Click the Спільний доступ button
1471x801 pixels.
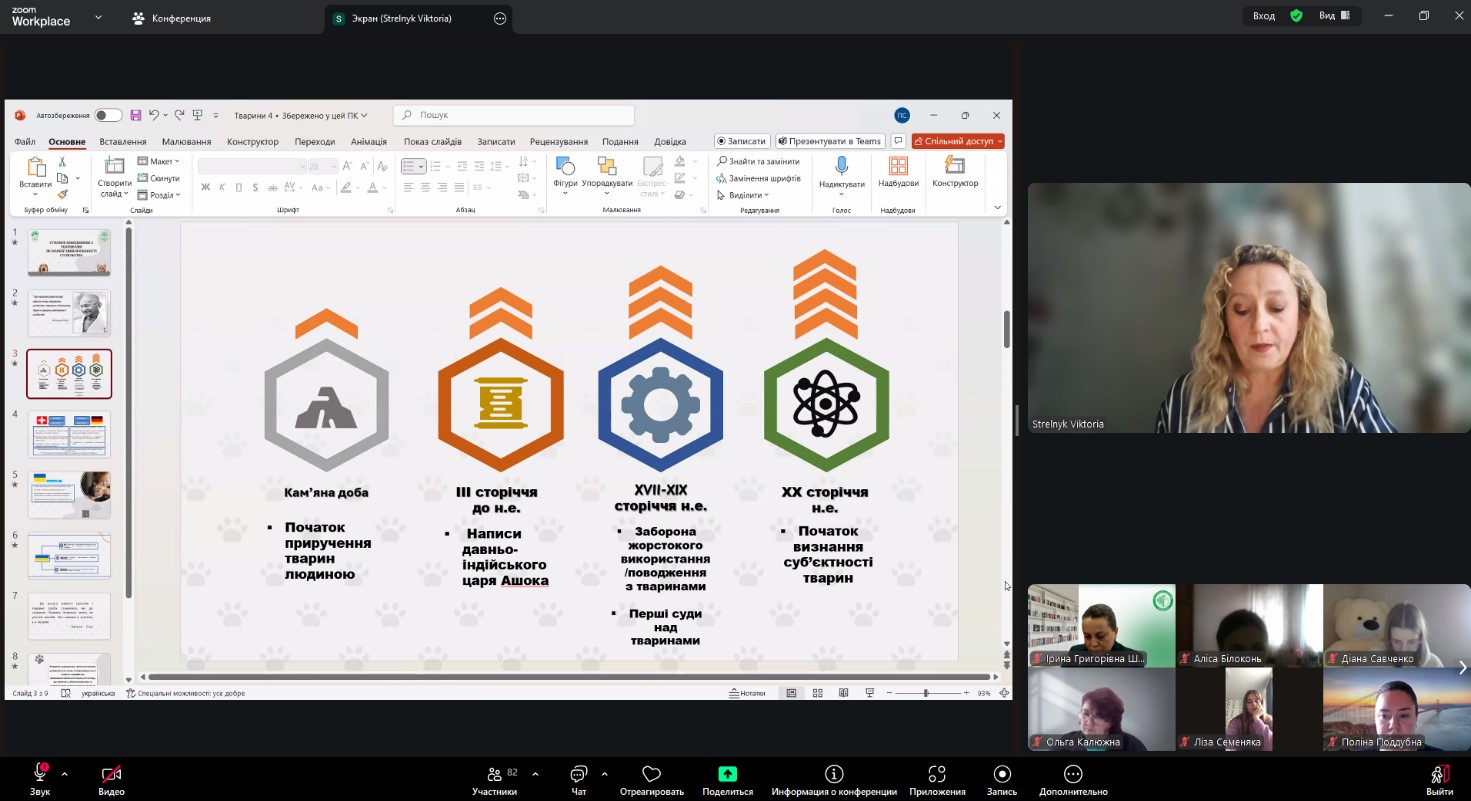pyautogui.click(x=957, y=141)
